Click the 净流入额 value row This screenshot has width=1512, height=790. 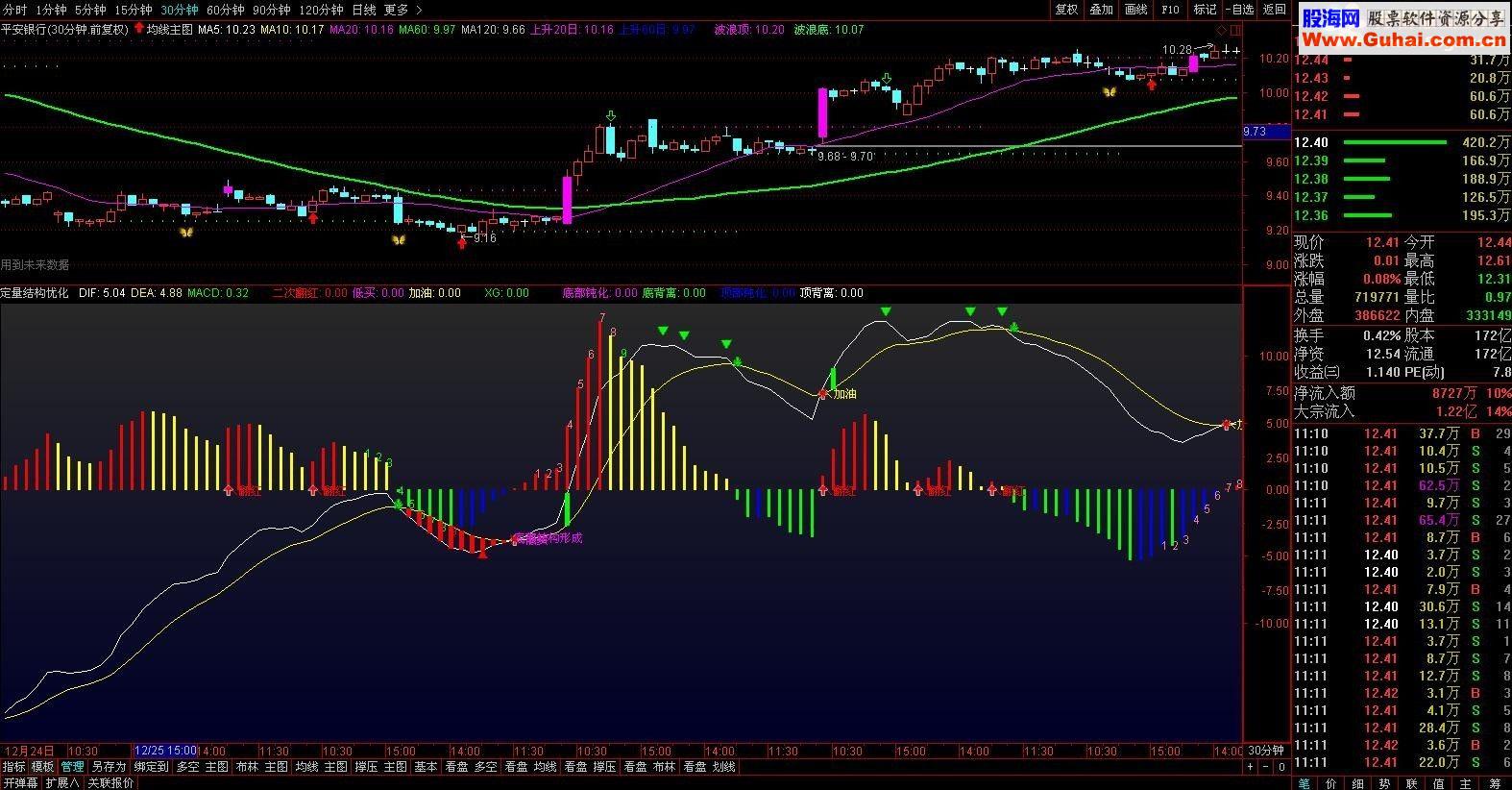(x=1402, y=393)
